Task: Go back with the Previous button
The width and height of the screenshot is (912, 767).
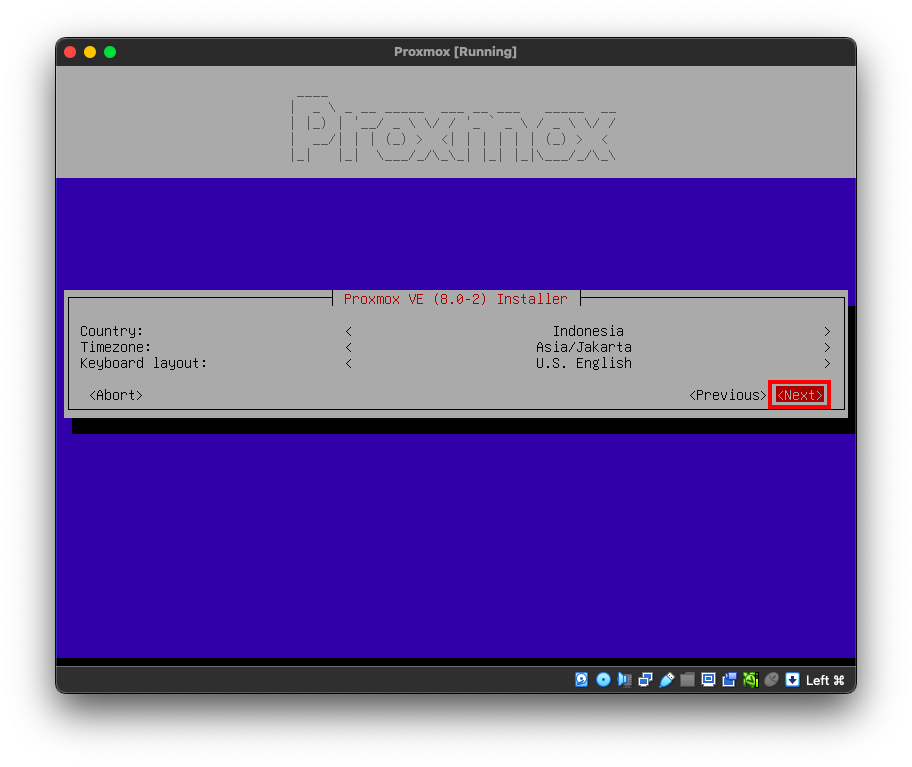Action: coord(728,395)
